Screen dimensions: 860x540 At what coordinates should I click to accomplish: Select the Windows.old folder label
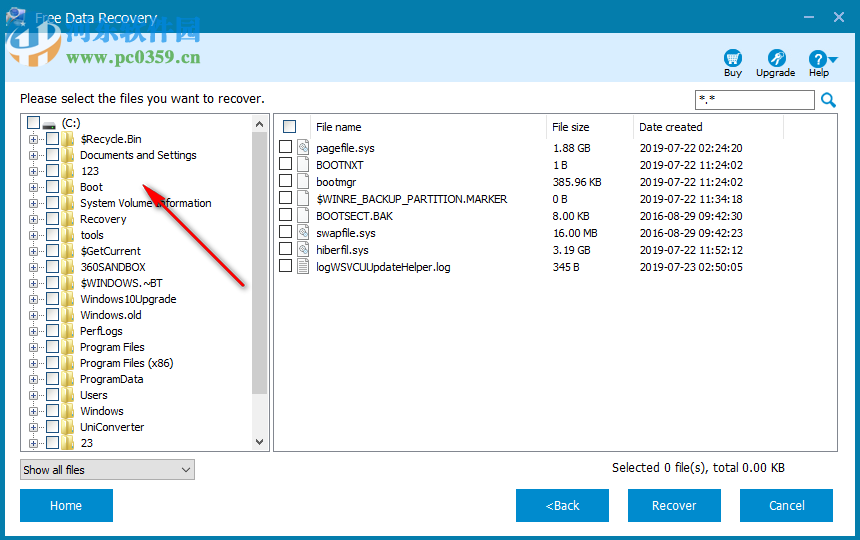click(x=111, y=315)
